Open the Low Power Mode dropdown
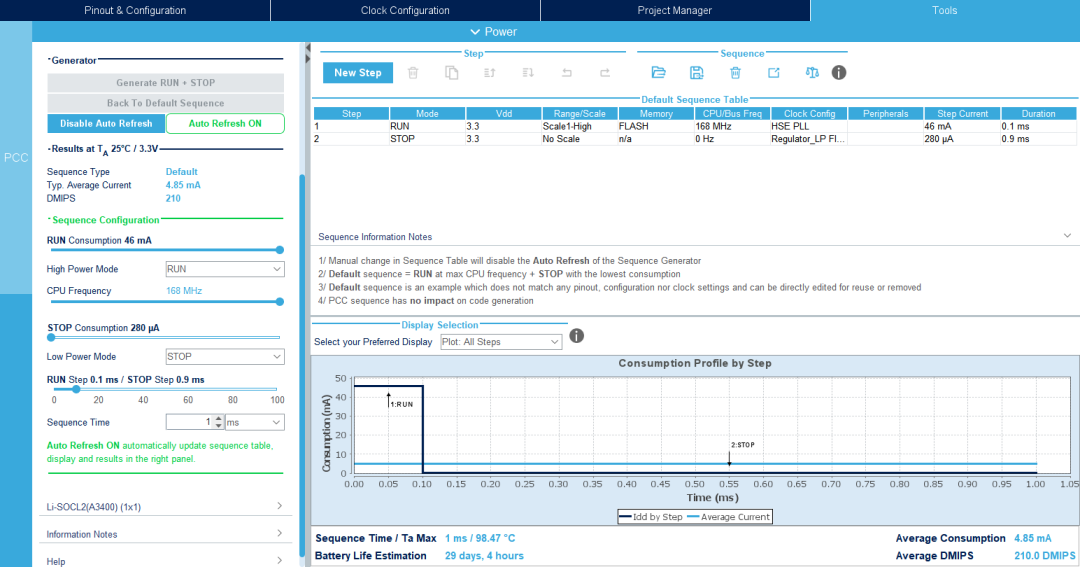Viewport: 1080px width, 567px height. point(225,357)
